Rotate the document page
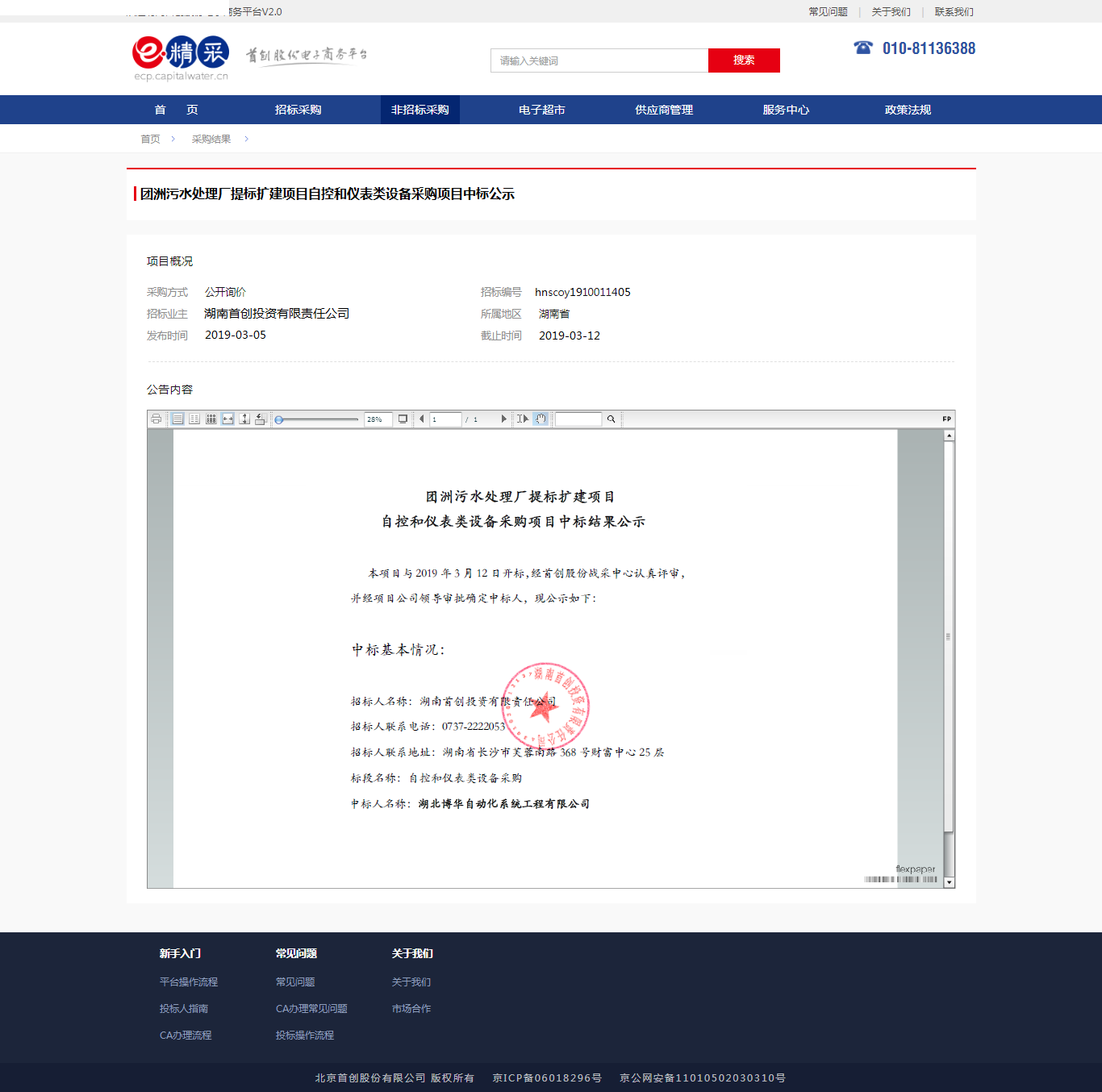The height and width of the screenshot is (1092, 1102). pos(260,419)
